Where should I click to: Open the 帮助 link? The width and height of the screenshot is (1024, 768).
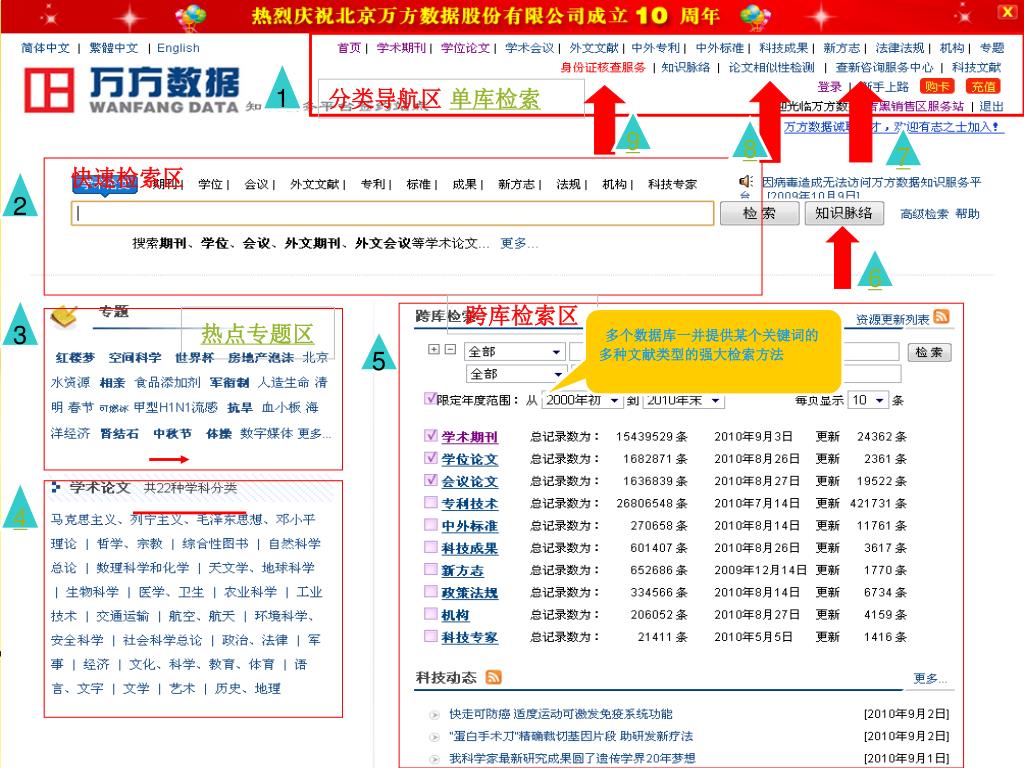click(967, 214)
